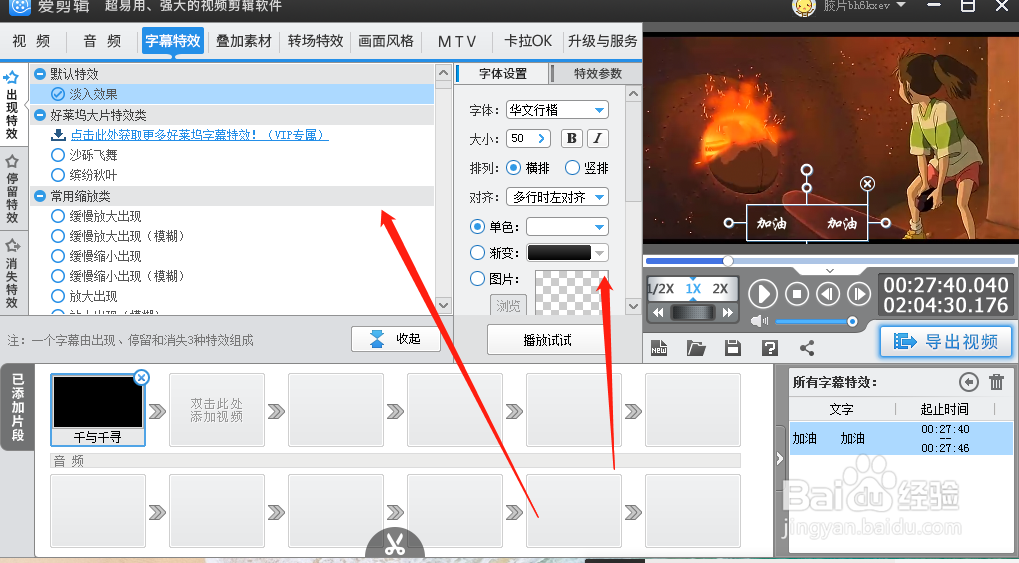Click the volume speaker icon
1019x563 pixels.
[759, 321]
